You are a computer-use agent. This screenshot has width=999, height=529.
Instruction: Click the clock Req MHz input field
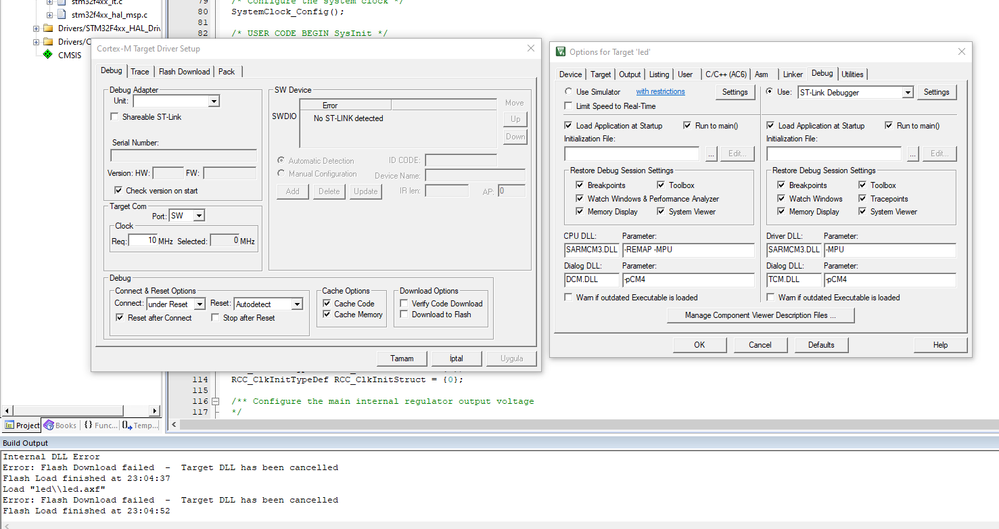pyautogui.click(x=143, y=240)
